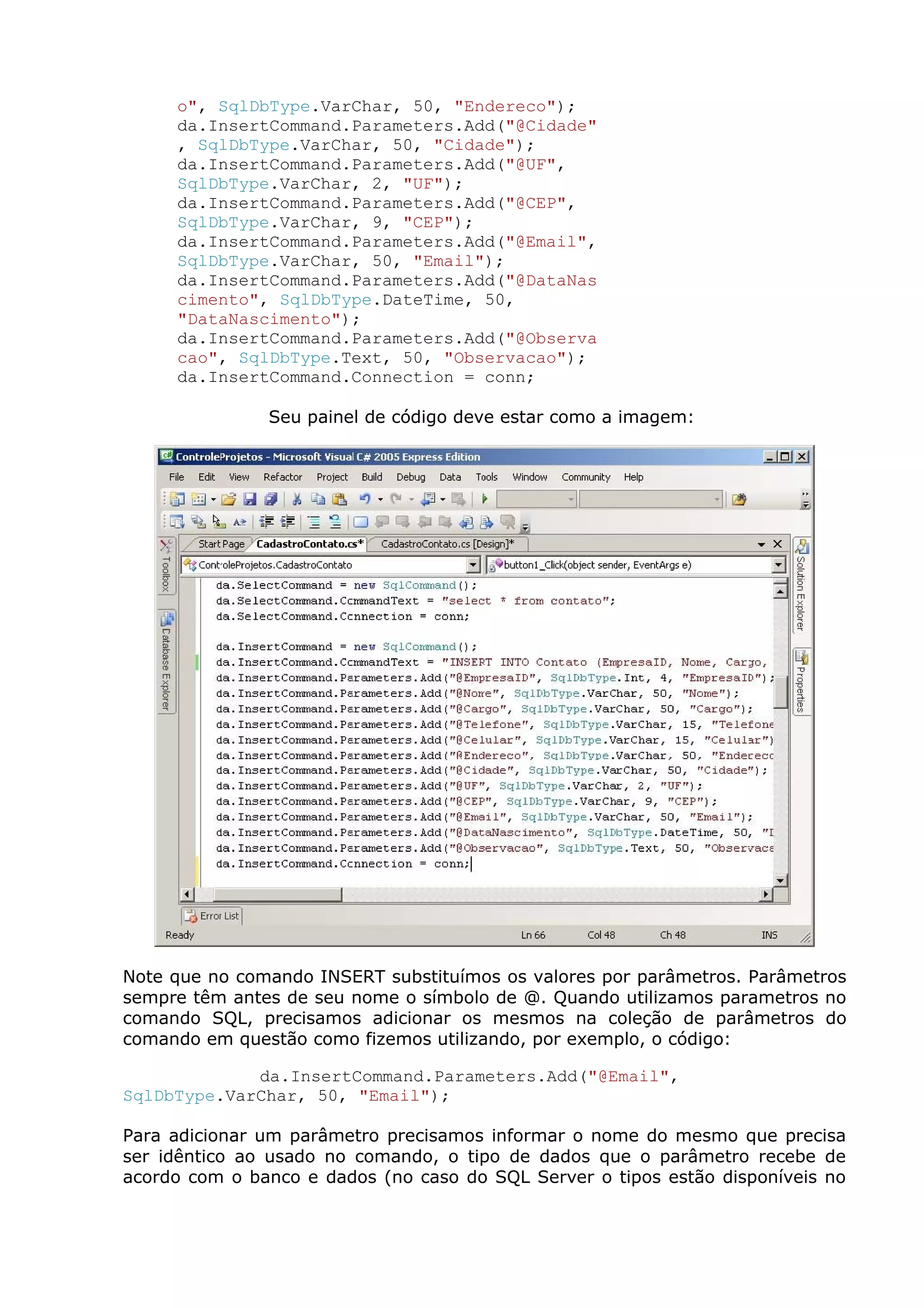The height and width of the screenshot is (1308, 924).
Task: Click the New Project toolbar icon
Action: click(177, 500)
